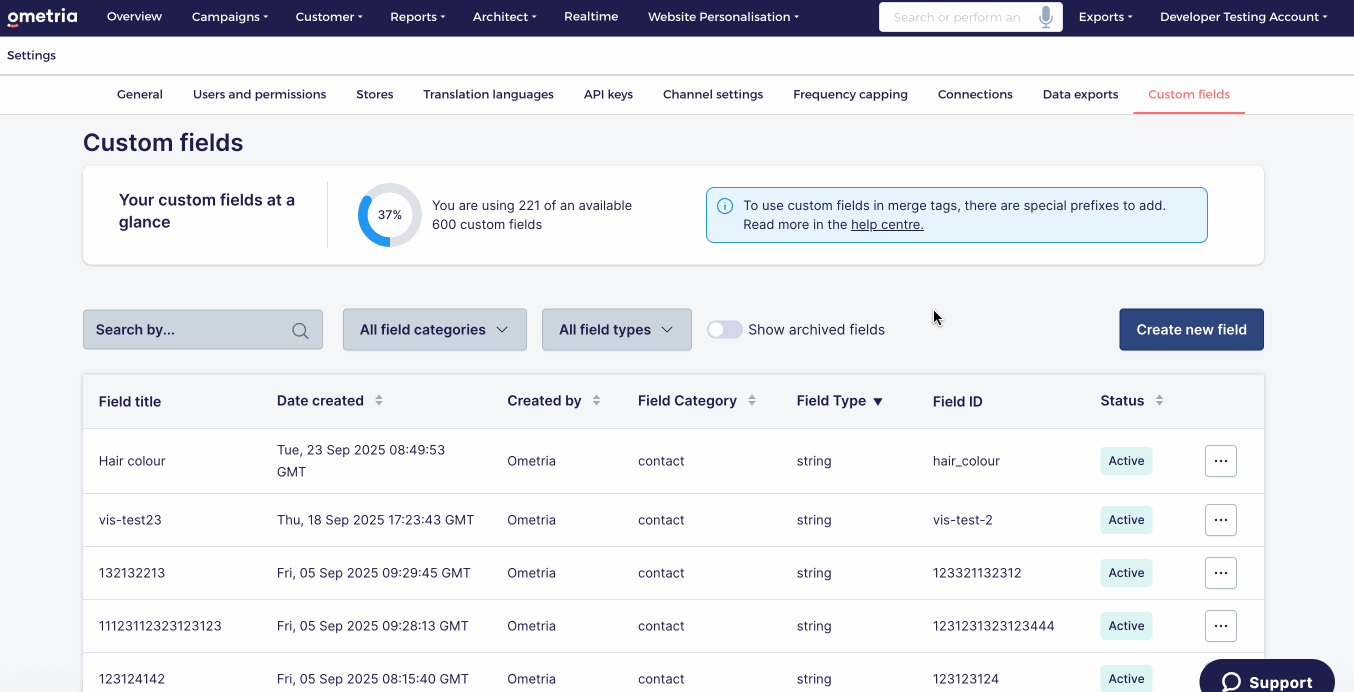Switch to the Channel settings tab
The width and height of the screenshot is (1354, 692).
point(712,94)
